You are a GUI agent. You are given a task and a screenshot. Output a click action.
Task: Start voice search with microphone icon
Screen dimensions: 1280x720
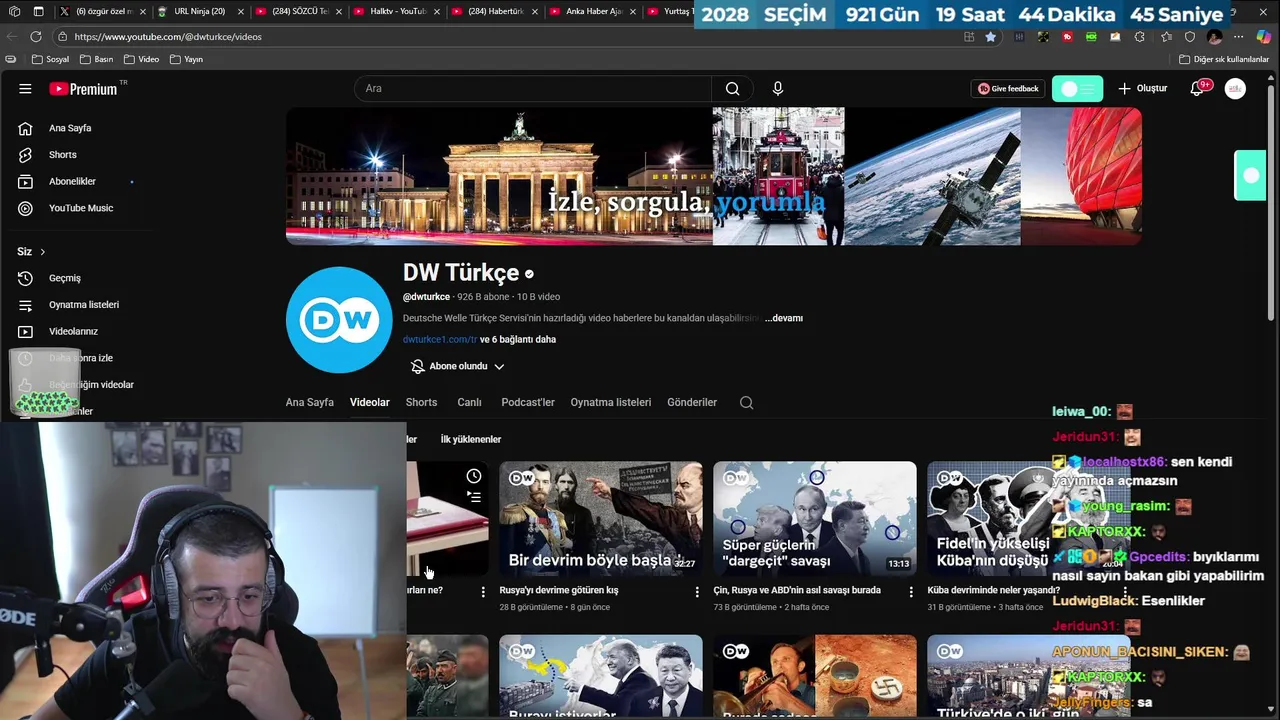point(778,89)
